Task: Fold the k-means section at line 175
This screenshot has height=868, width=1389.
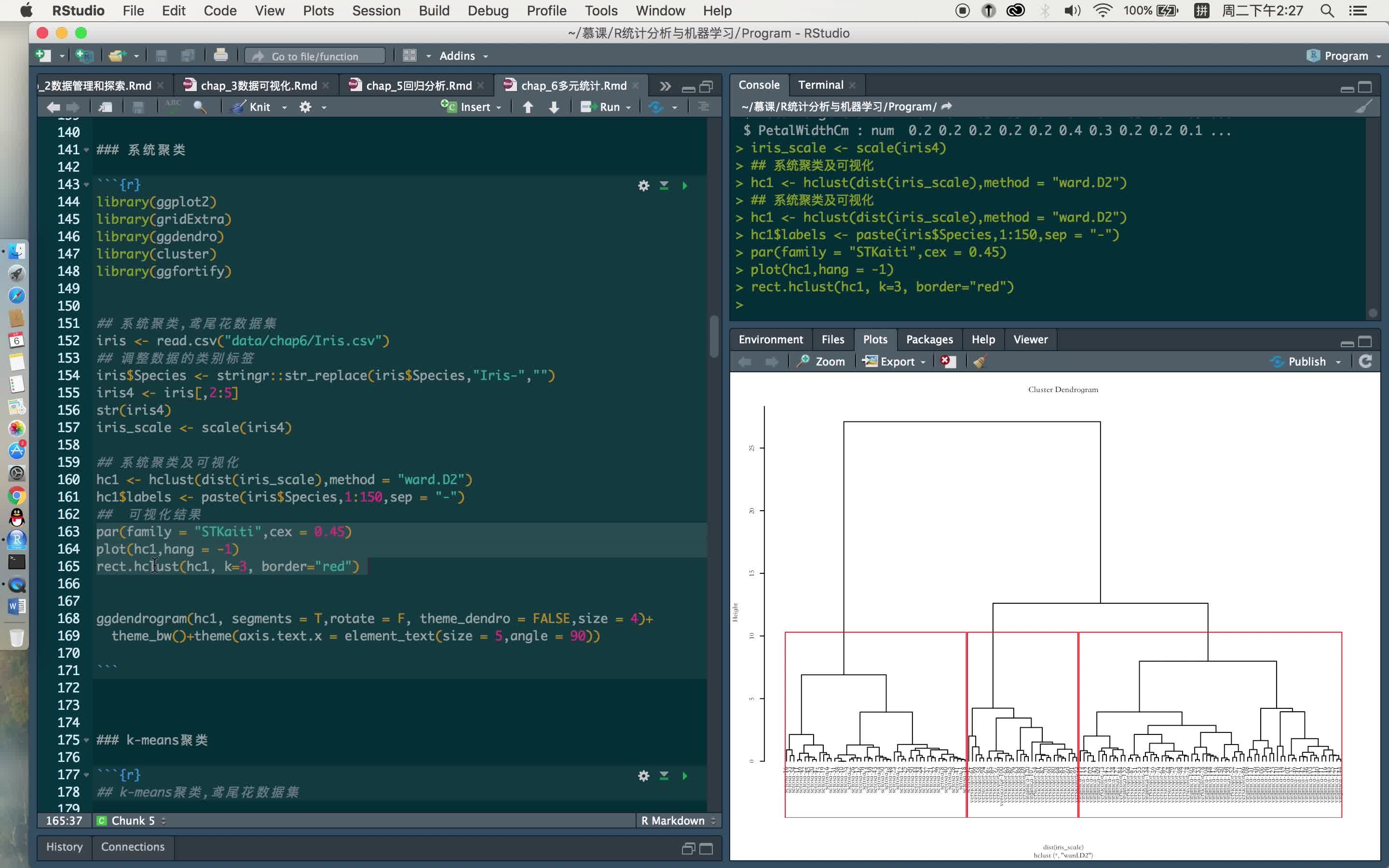Action: point(86,740)
